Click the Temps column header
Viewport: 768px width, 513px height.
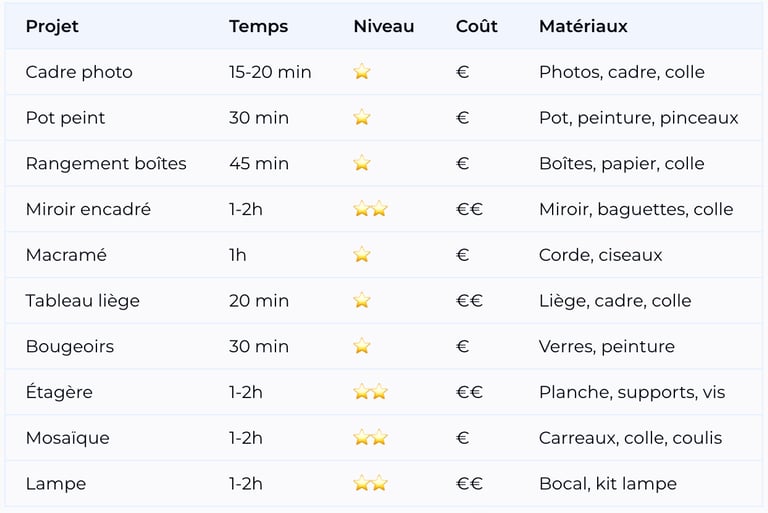[258, 26]
